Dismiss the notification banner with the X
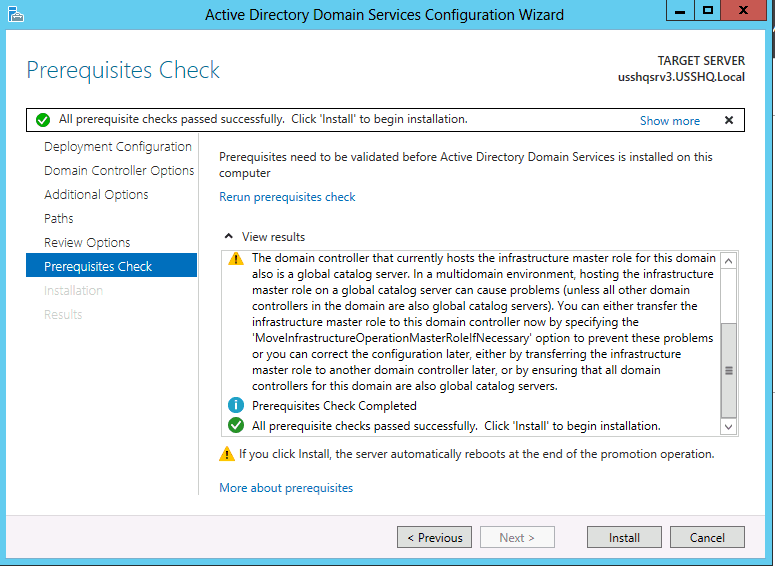775x566 pixels. tap(729, 120)
